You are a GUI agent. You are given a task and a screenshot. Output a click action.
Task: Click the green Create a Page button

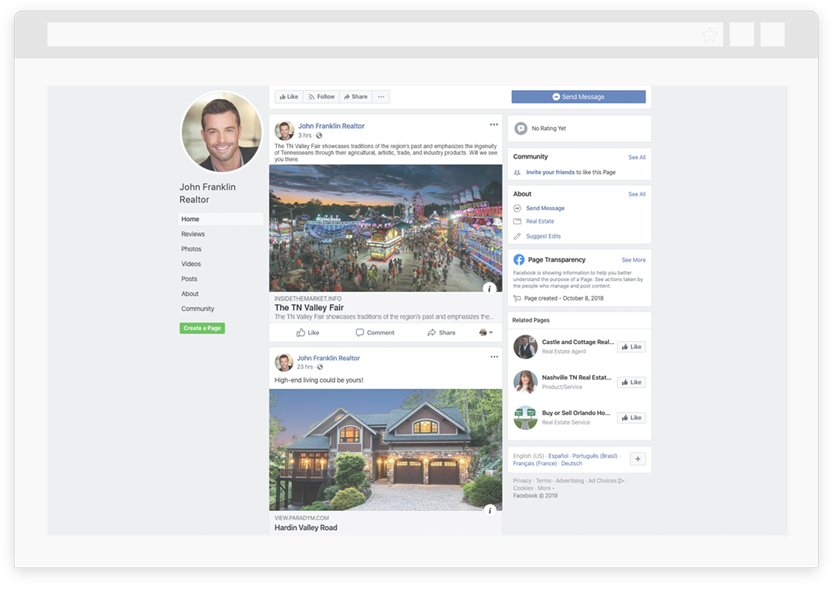[202, 328]
